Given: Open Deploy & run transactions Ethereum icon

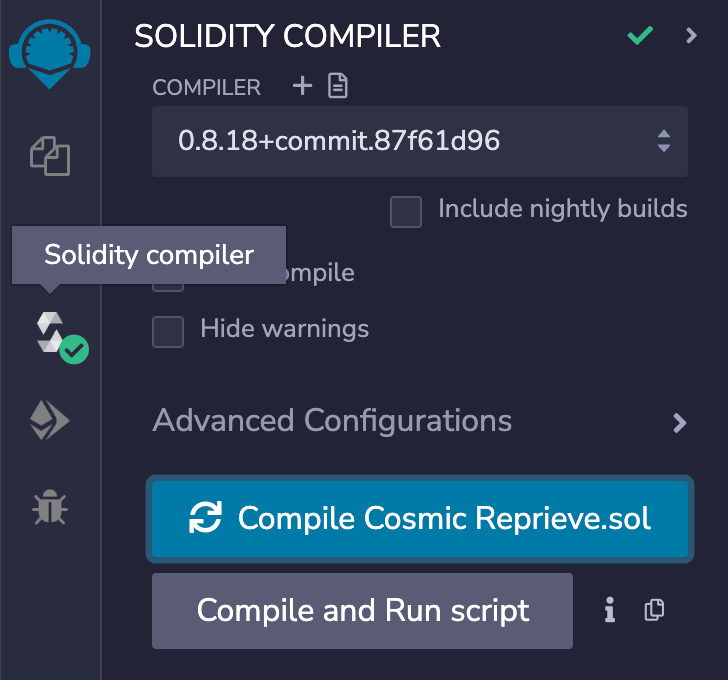Looking at the screenshot, I should click(x=50, y=421).
